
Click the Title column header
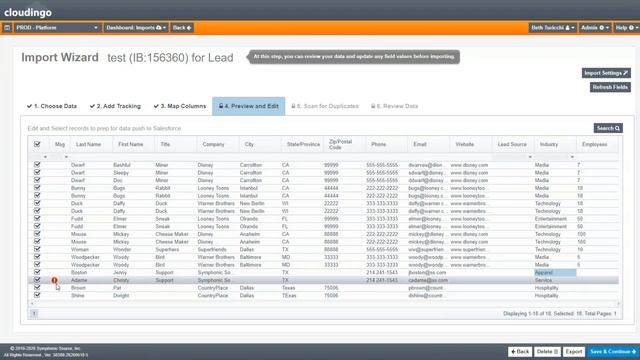(x=165, y=144)
